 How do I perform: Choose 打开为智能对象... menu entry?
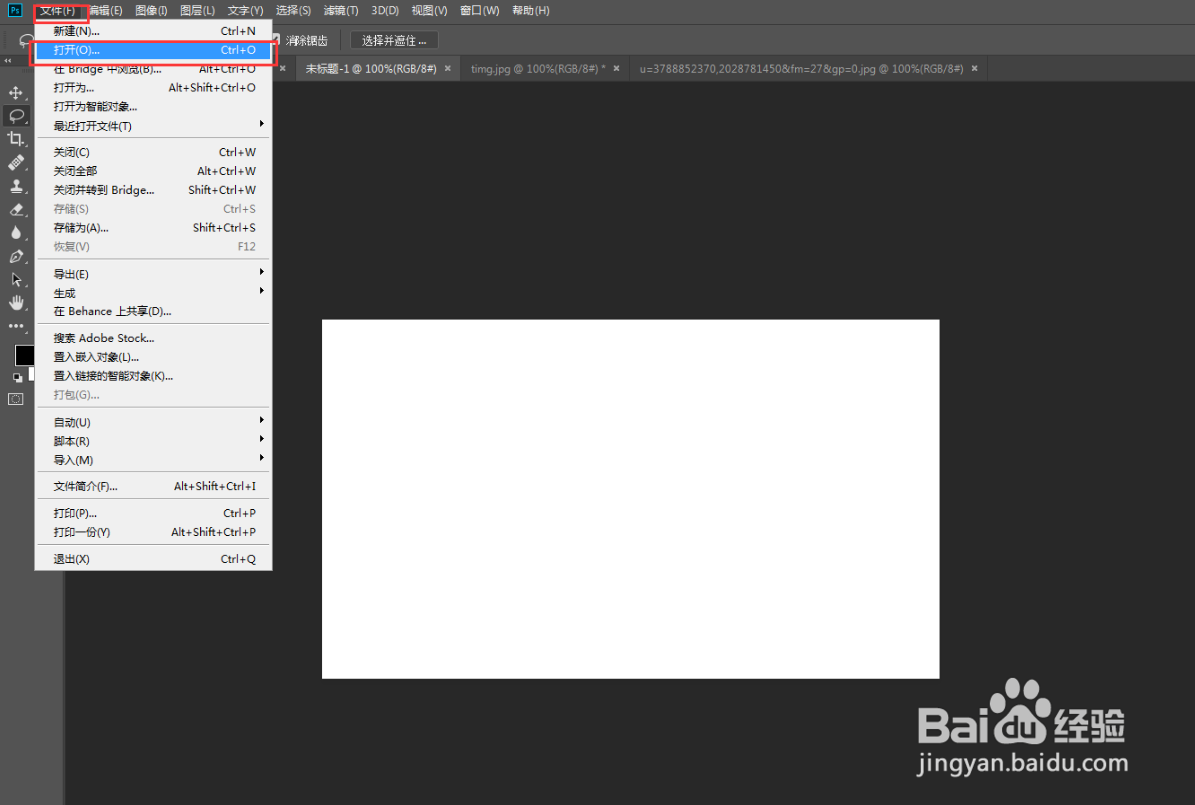tap(153, 107)
